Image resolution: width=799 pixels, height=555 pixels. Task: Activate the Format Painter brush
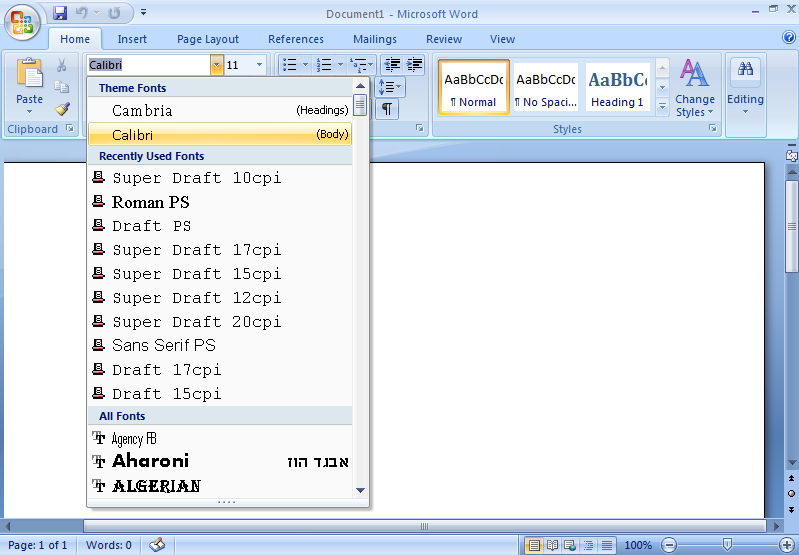click(62, 109)
